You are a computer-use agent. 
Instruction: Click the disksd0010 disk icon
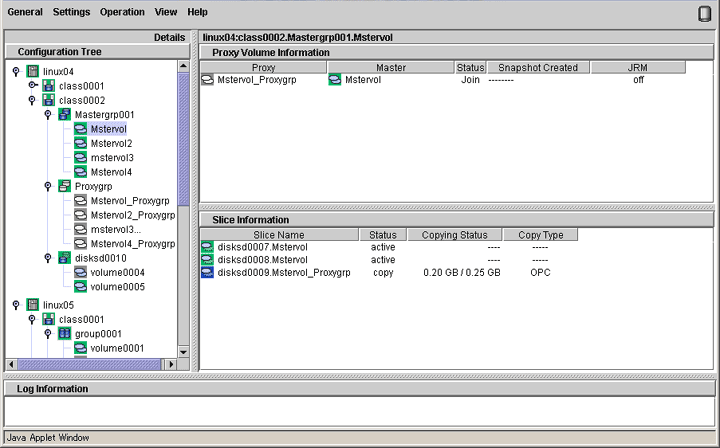click(x=65, y=258)
